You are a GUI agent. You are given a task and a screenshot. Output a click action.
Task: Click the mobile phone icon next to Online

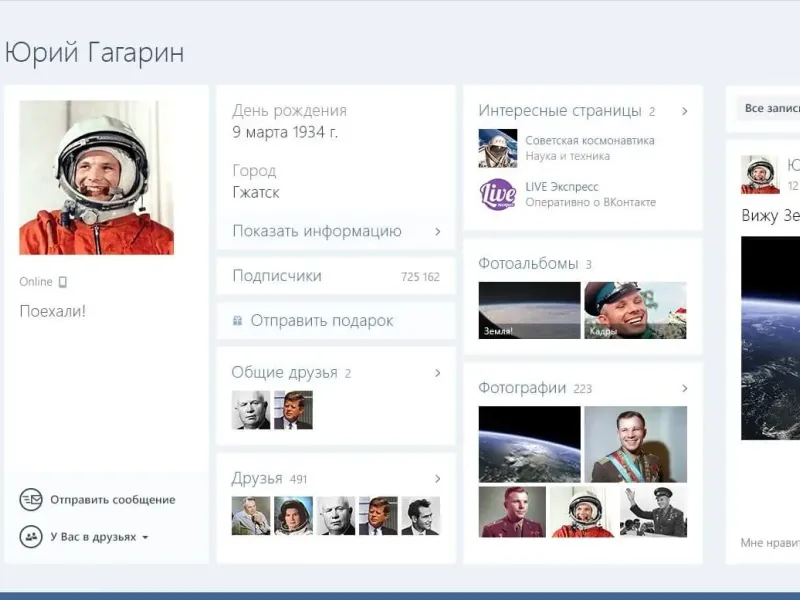62,282
